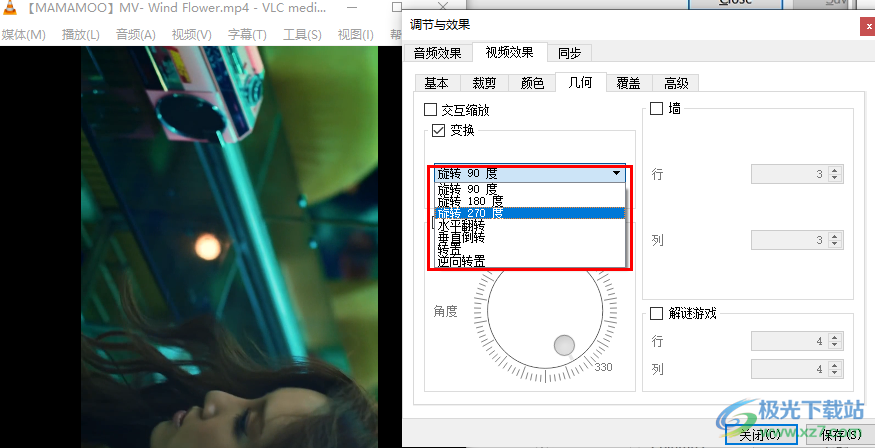Image resolution: width=875 pixels, height=448 pixels.
Task: Open the 基本 sub-tab
Action: tap(436, 83)
